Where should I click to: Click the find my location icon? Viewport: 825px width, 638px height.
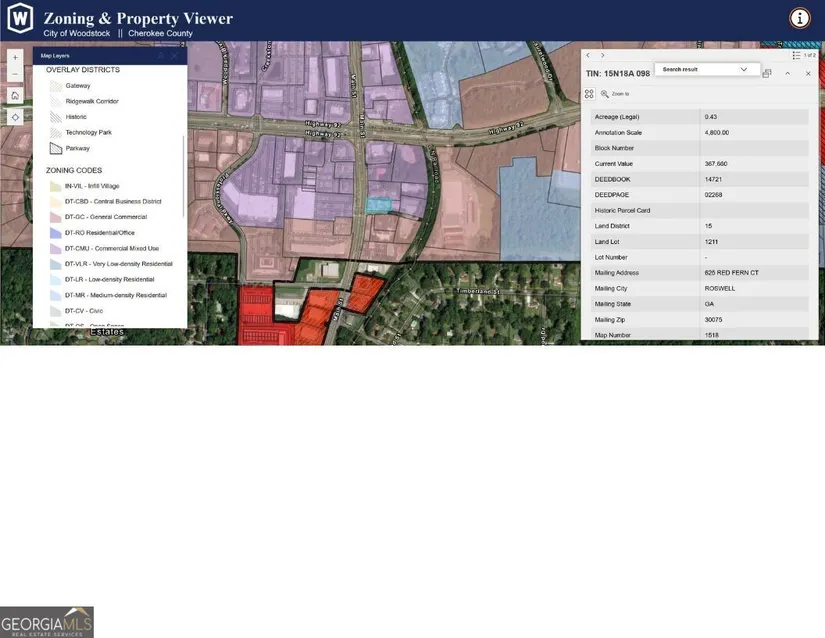tap(15, 117)
